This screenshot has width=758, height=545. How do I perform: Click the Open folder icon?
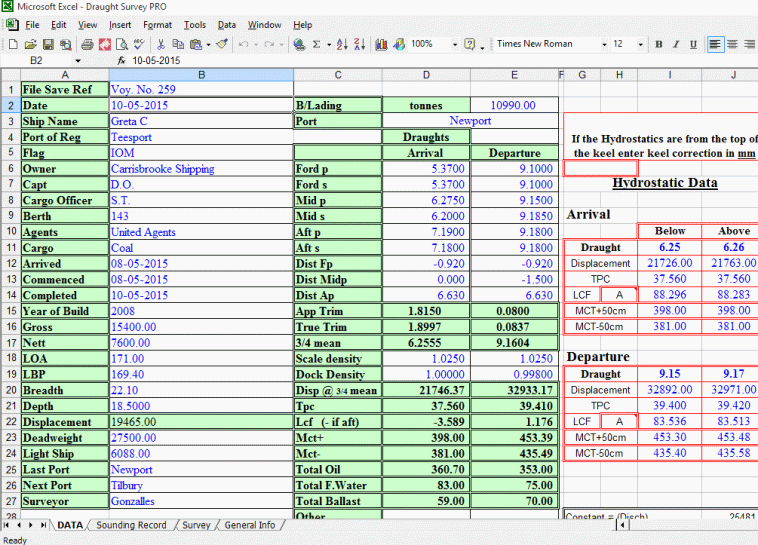pos(31,45)
